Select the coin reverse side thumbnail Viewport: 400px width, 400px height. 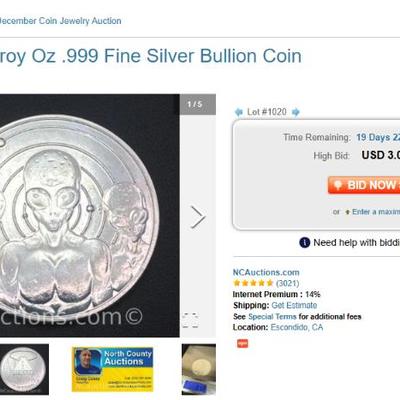pyautogui.click(x=24, y=369)
